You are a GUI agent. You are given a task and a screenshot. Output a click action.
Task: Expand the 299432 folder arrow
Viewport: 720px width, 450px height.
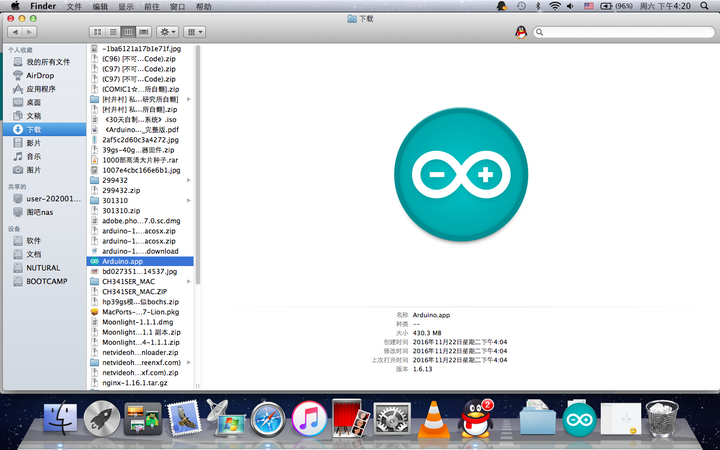tap(189, 180)
